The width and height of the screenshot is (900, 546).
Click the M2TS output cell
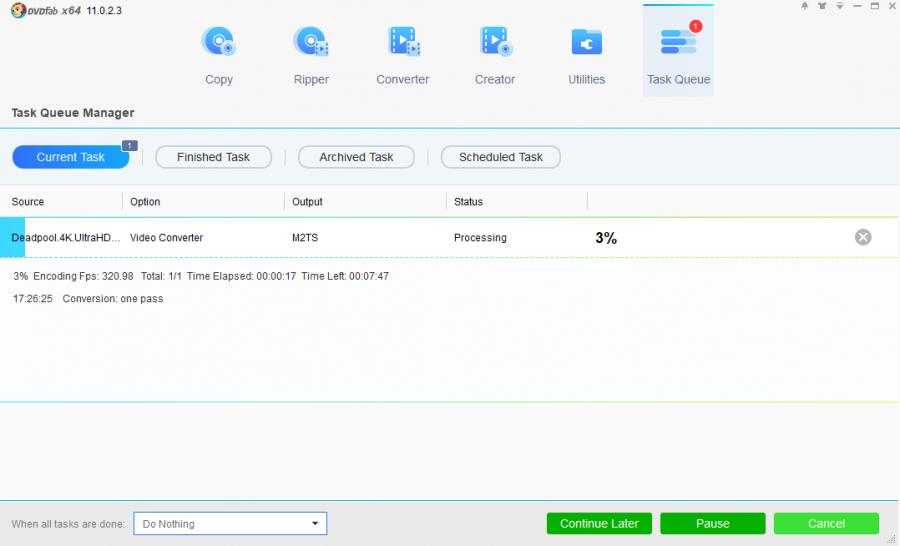point(305,238)
